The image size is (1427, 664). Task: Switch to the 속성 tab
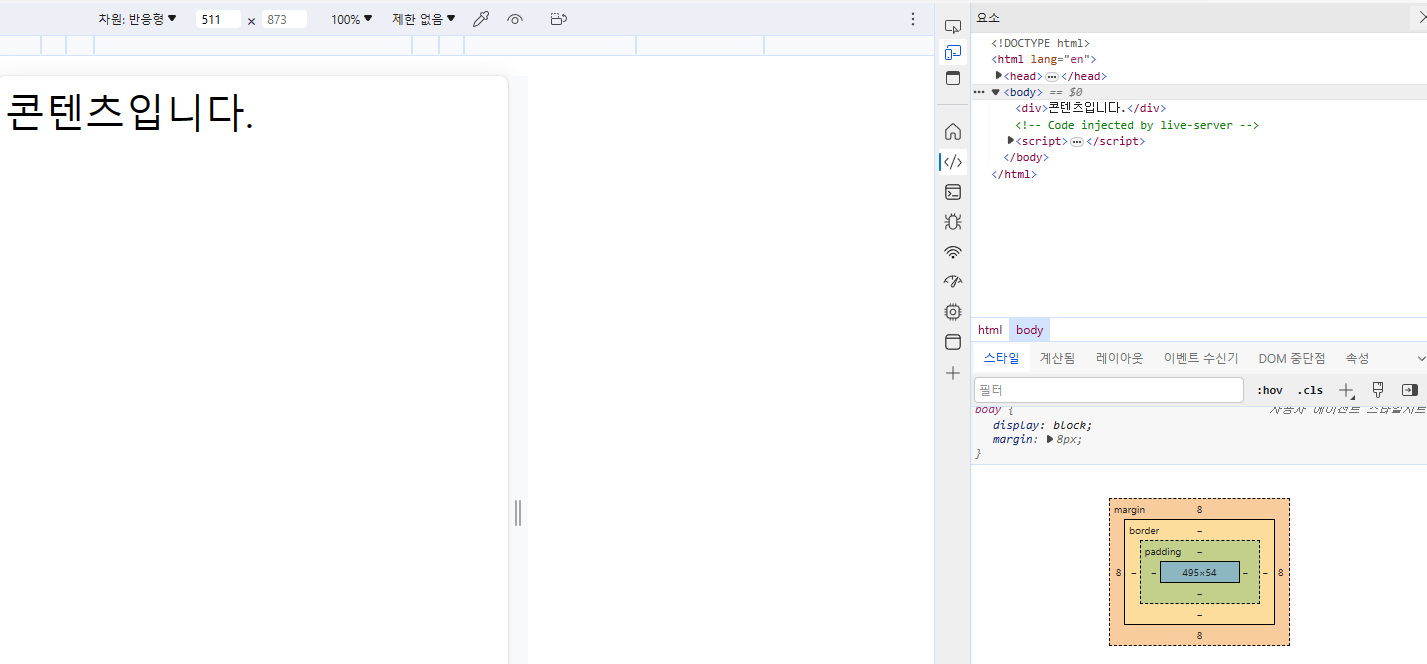(1357, 358)
